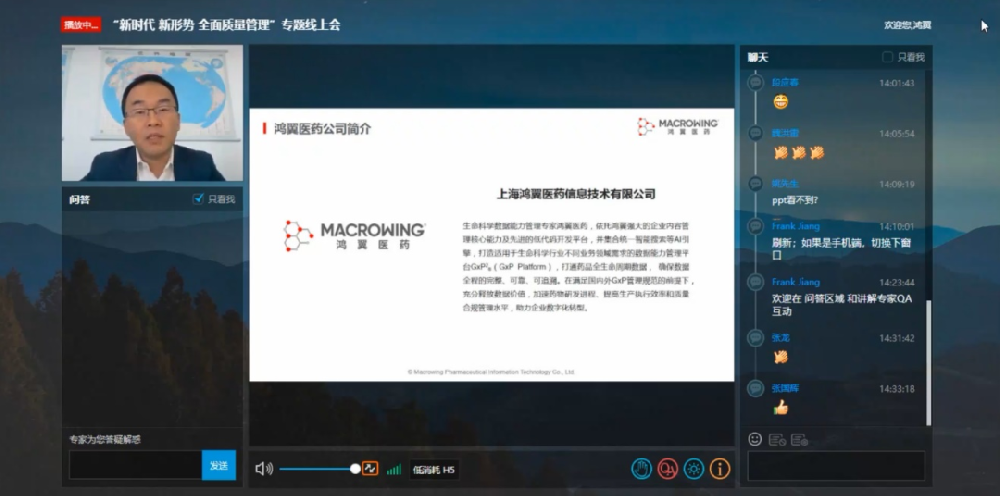Click the 聊天 panel header label
Image resolution: width=1000 pixels, height=496 pixels.
pyautogui.click(x=758, y=57)
